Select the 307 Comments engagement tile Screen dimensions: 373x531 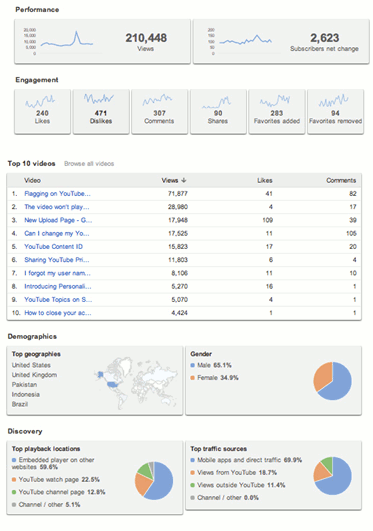(160, 112)
